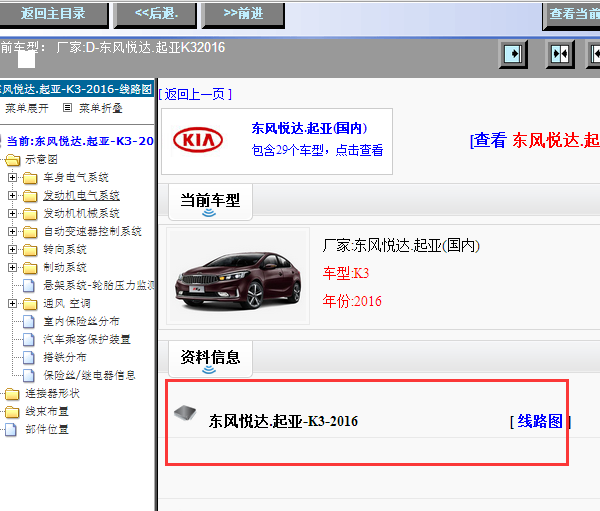600x511 pixels.
Task: Collapse the menu tree via 菜单折叠
Action: pos(101,108)
